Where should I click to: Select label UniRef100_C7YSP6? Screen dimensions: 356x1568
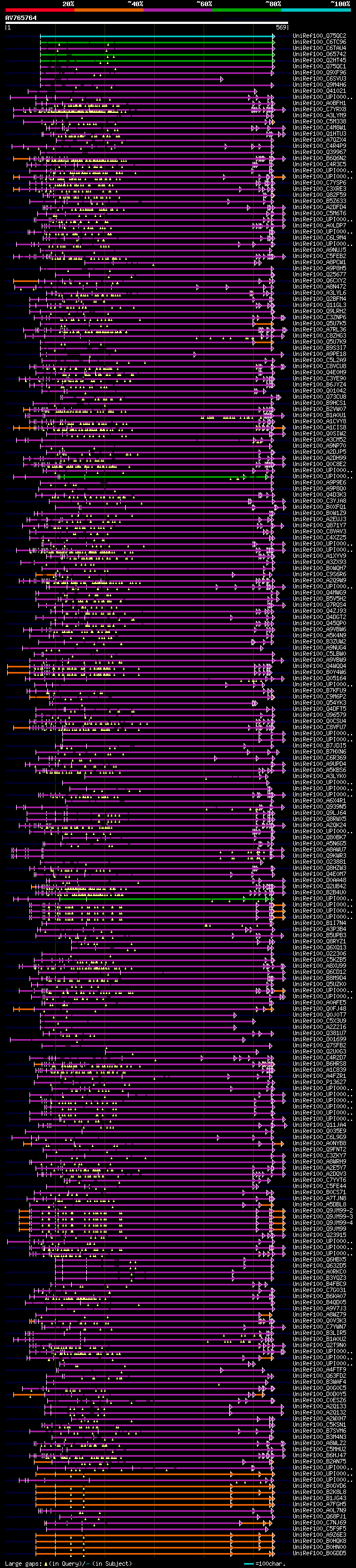click(x=319, y=182)
